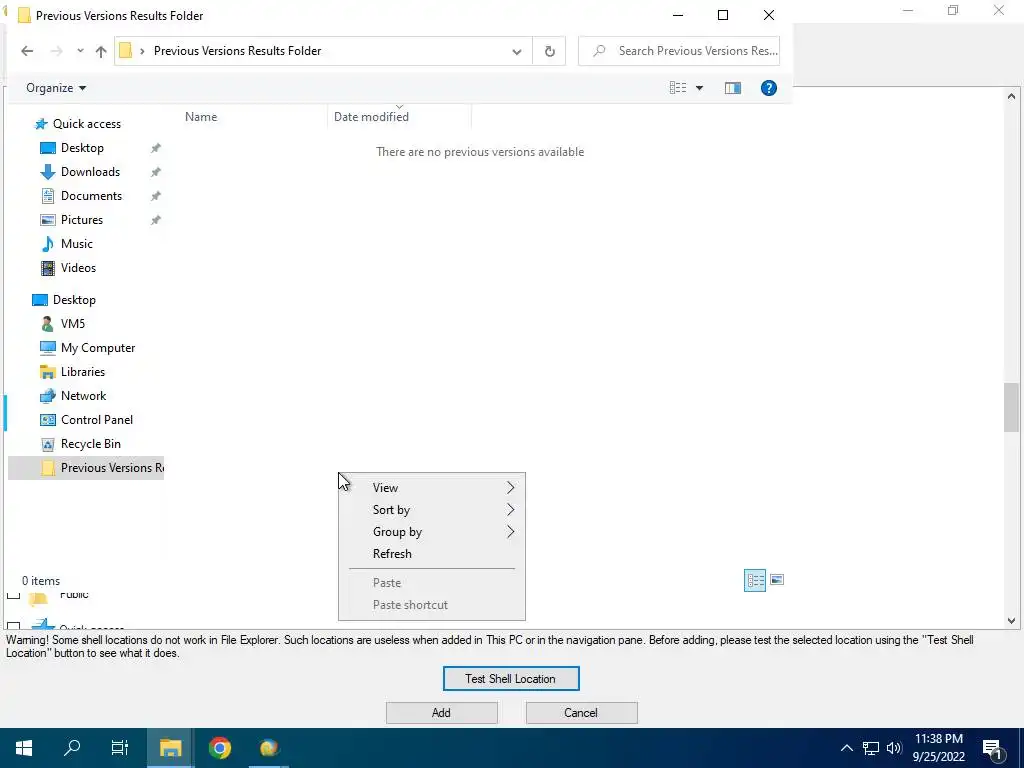This screenshot has height=768, width=1024.
Task: Select Previous Versions Results tree item
Action: [x=86, y=468]
